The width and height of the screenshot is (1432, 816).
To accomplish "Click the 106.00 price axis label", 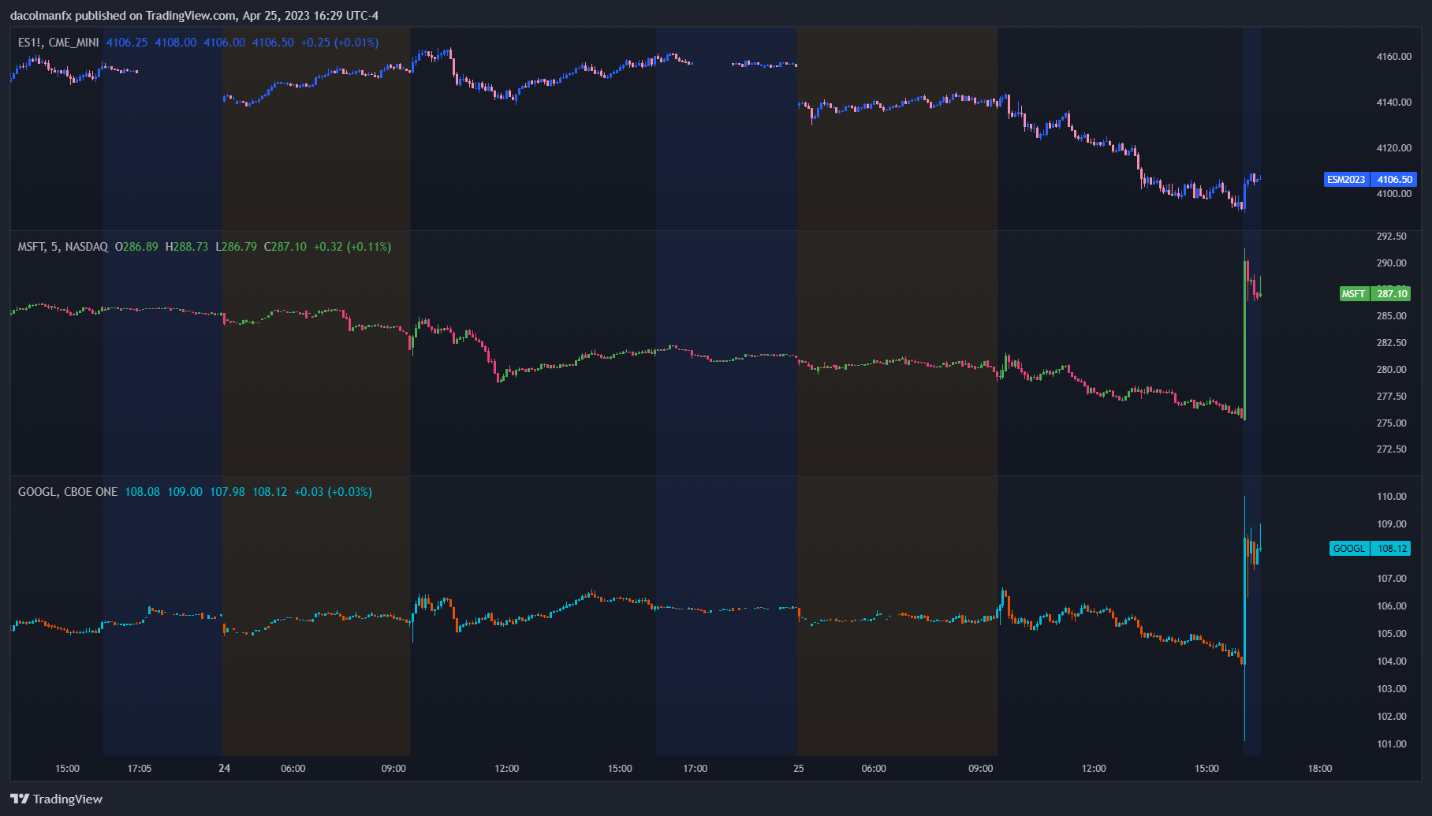I will [x=1392, y=606].
